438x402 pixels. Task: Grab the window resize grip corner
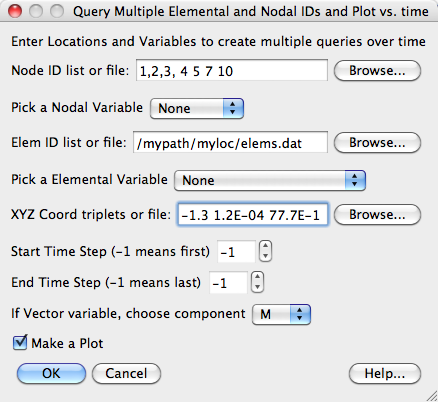[x=432, y=396]
